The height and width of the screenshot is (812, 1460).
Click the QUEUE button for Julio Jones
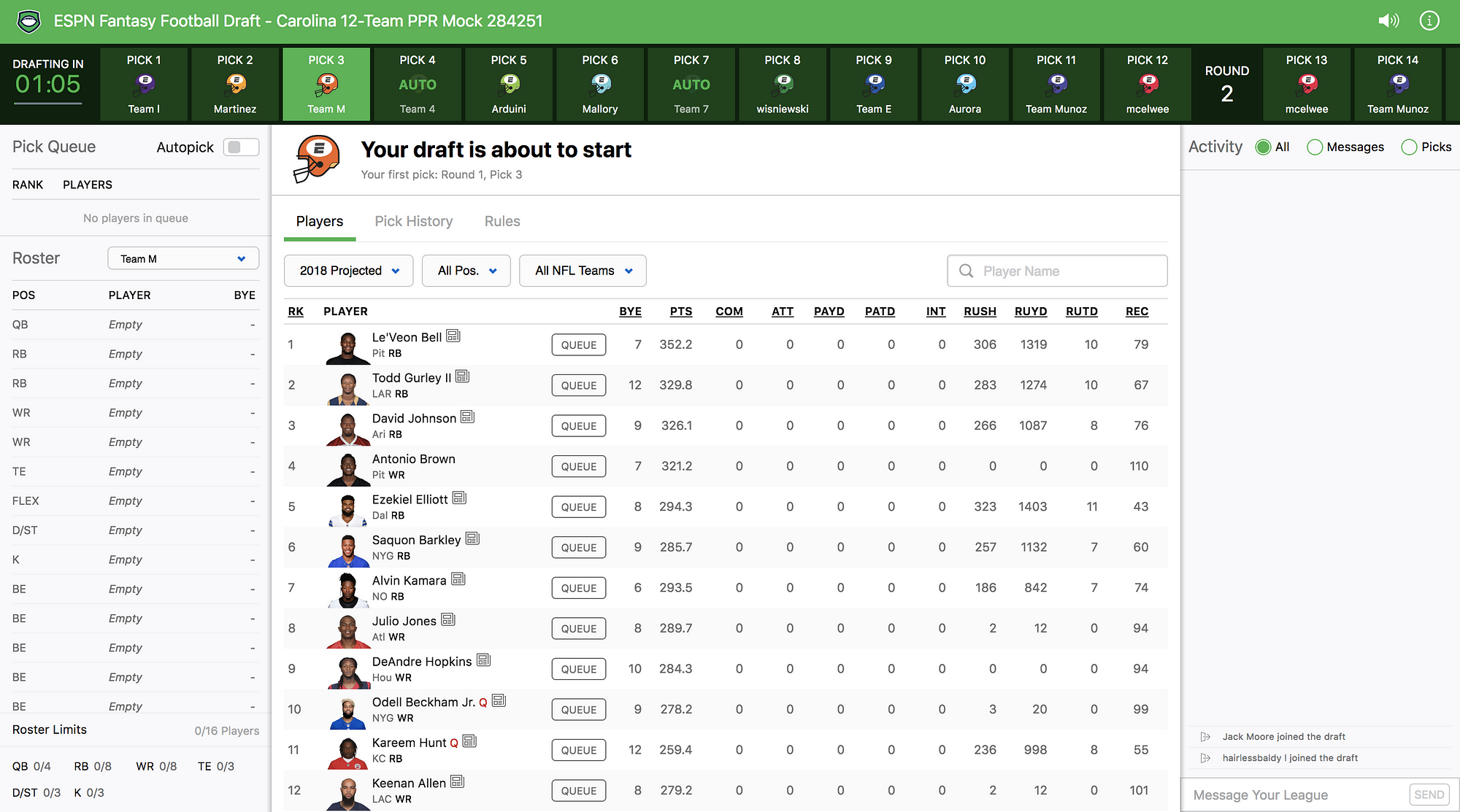tap(577, 628)
